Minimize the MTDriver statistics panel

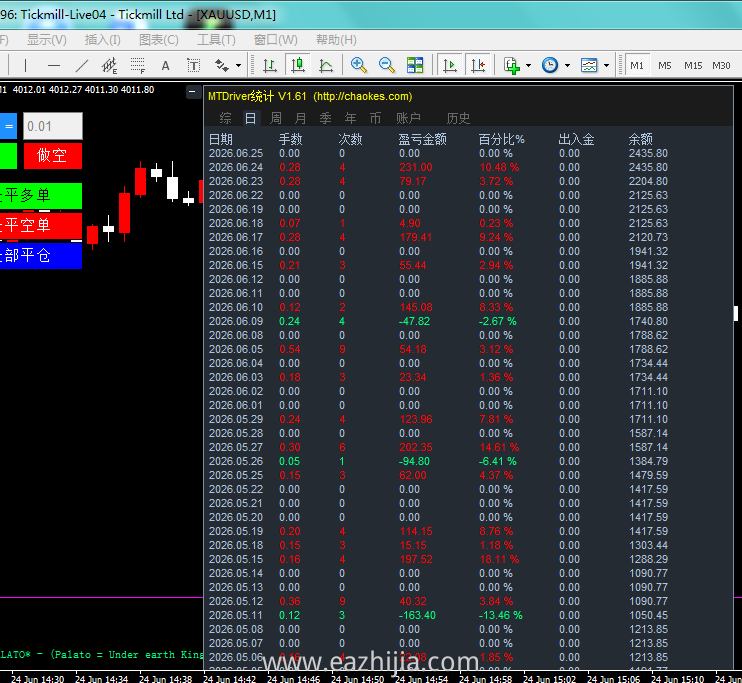pyautogui.click(x=193, y=91)
